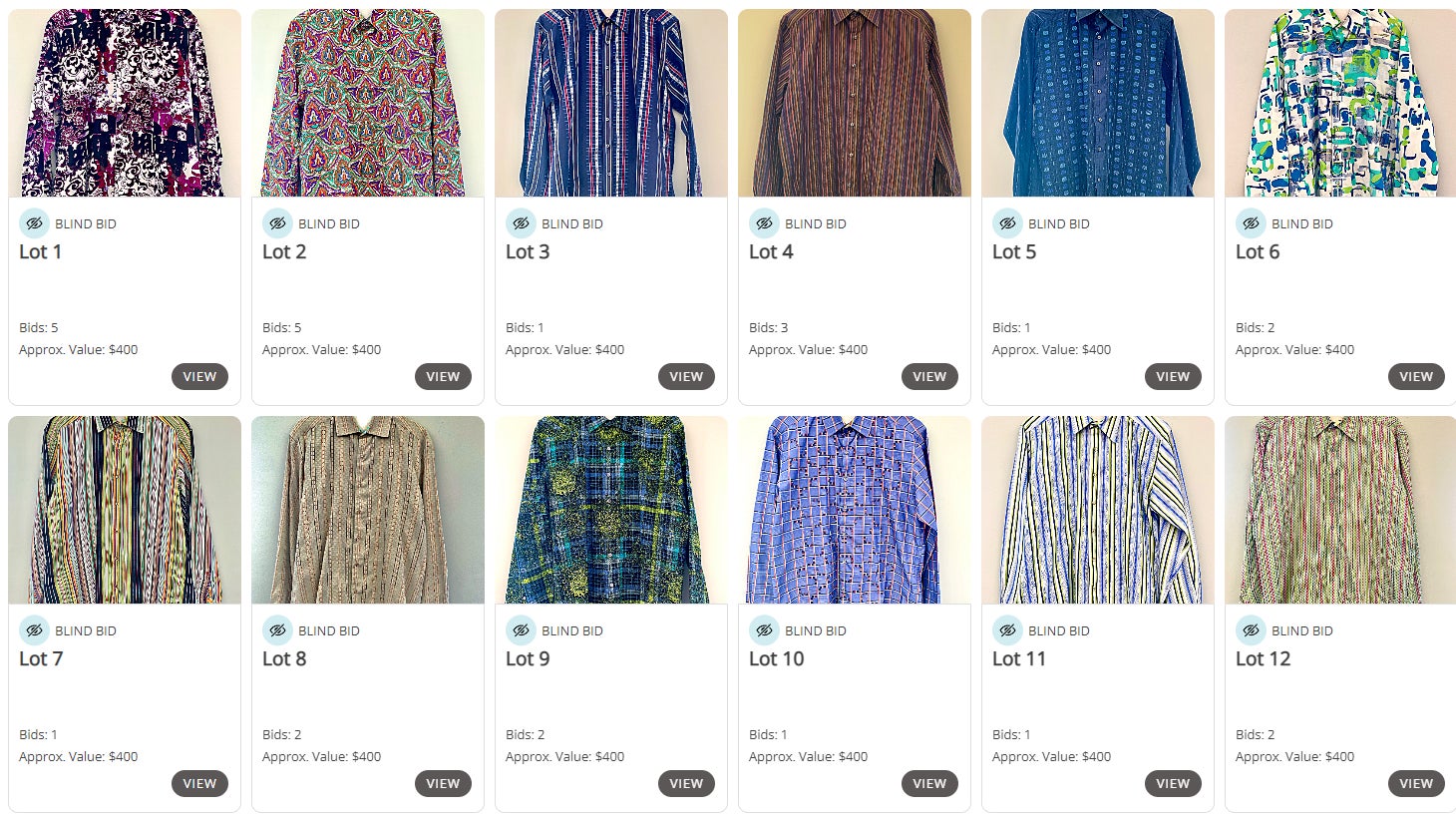Click Lot 12's crossed-eye blind bid icon
Screen dimensions: 1456x819
pyautogui.click(x=1251, y=630)
